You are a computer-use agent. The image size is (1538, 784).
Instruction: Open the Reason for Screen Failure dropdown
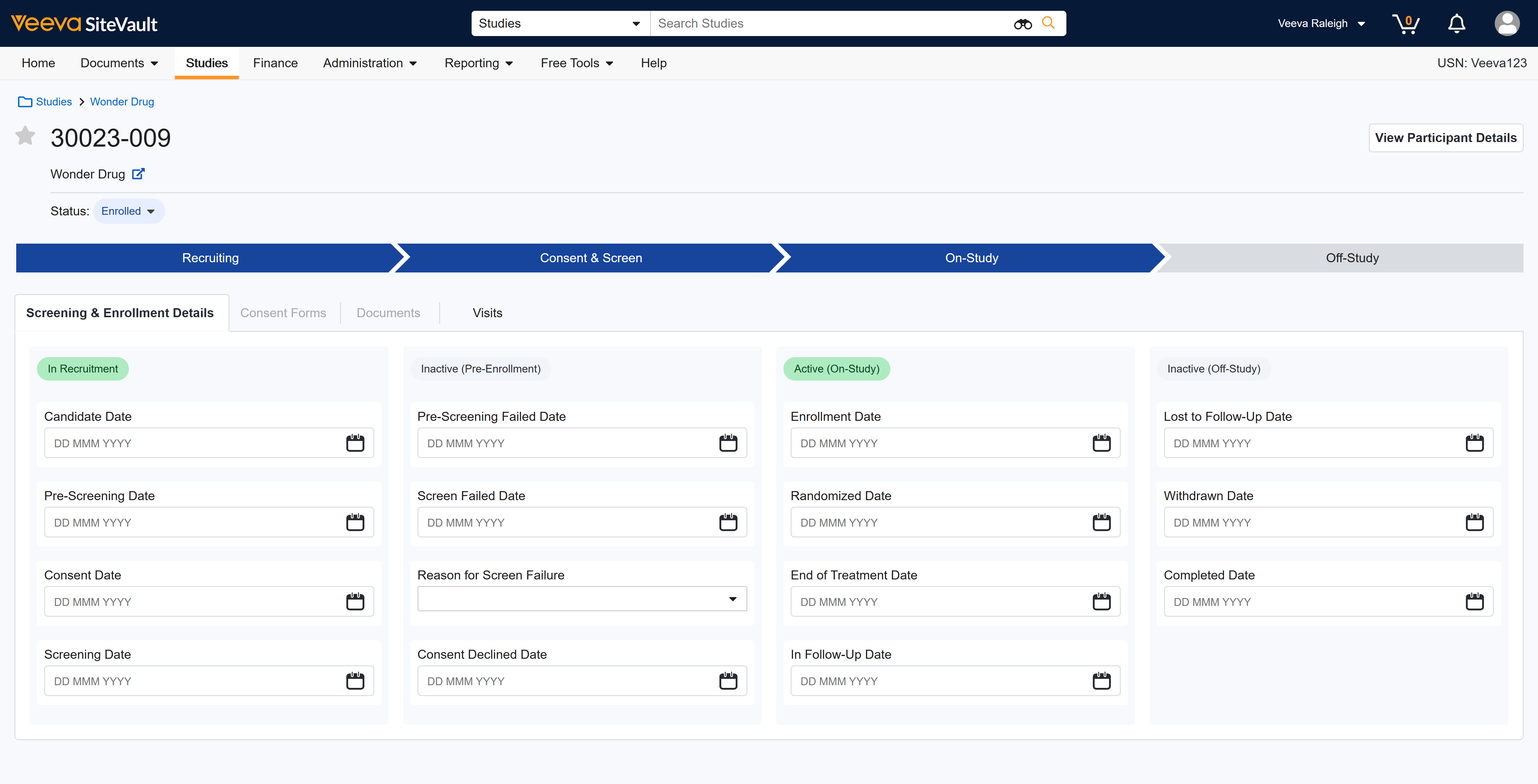coord(582,599)
